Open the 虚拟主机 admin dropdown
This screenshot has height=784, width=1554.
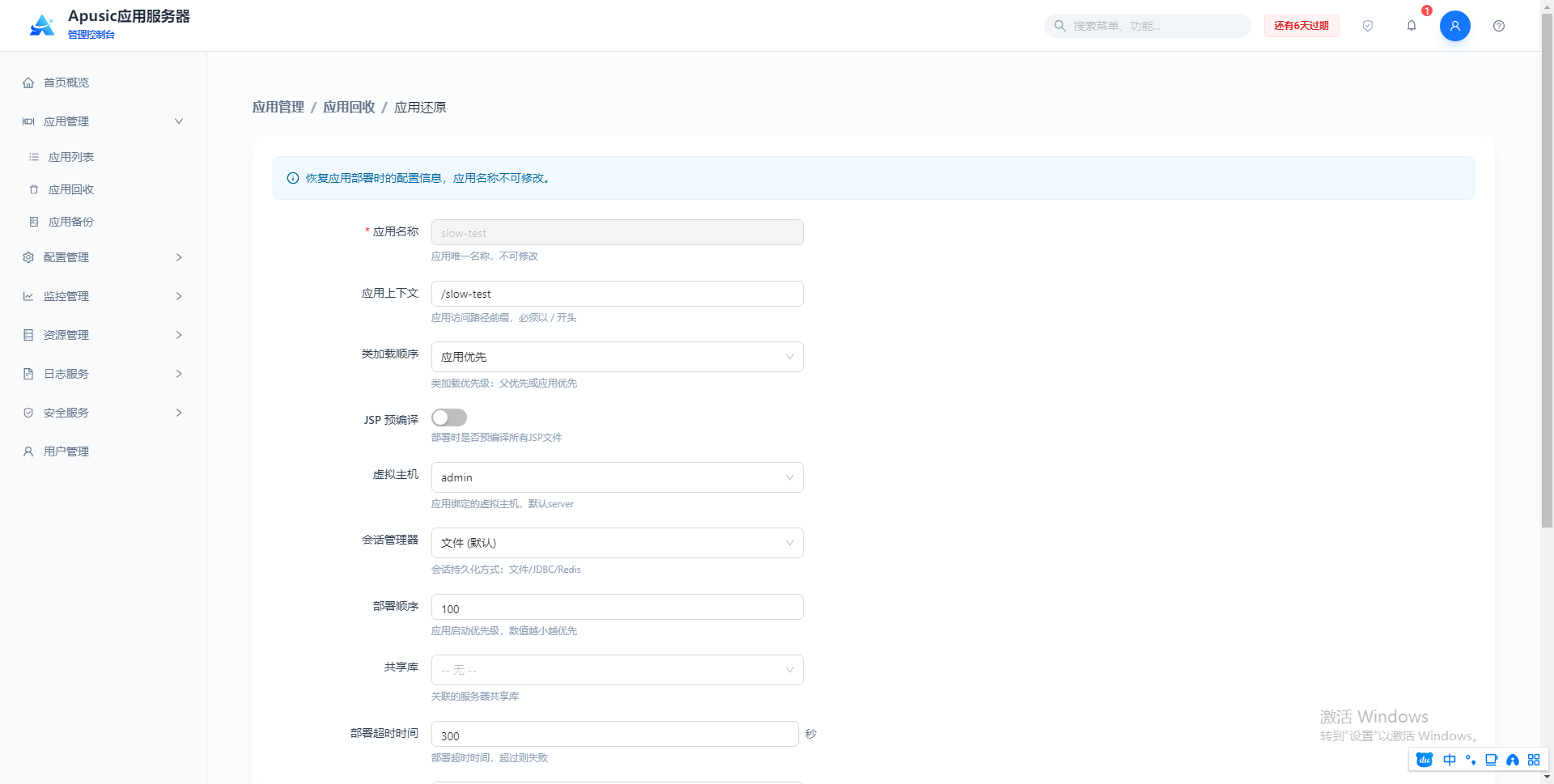617,477
